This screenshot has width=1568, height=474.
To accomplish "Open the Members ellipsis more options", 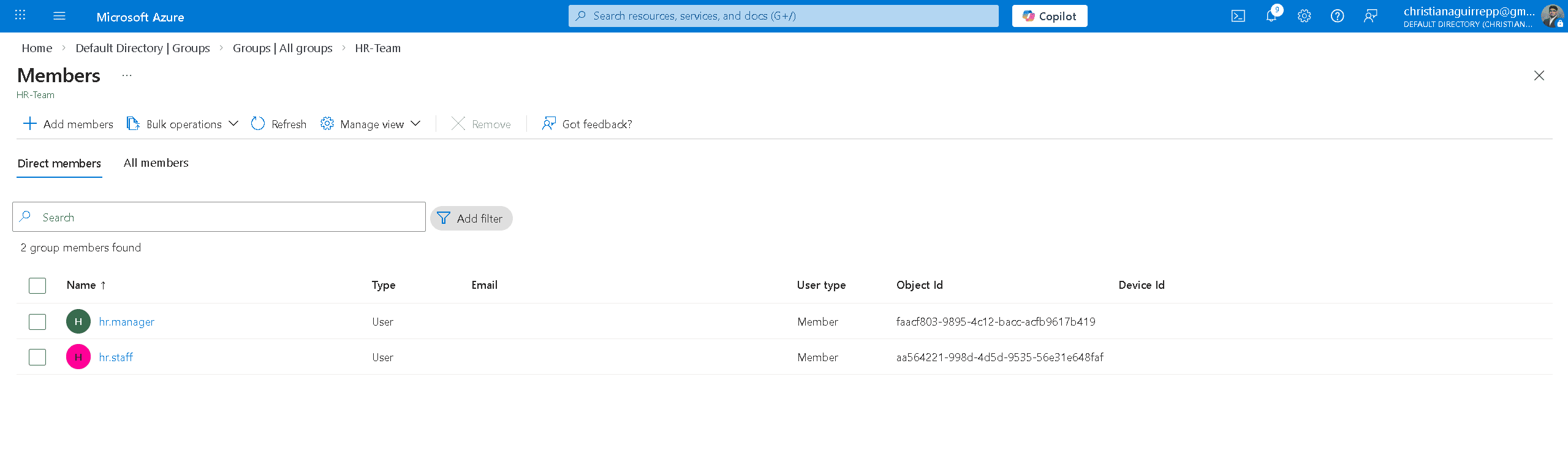I will 127,75.
